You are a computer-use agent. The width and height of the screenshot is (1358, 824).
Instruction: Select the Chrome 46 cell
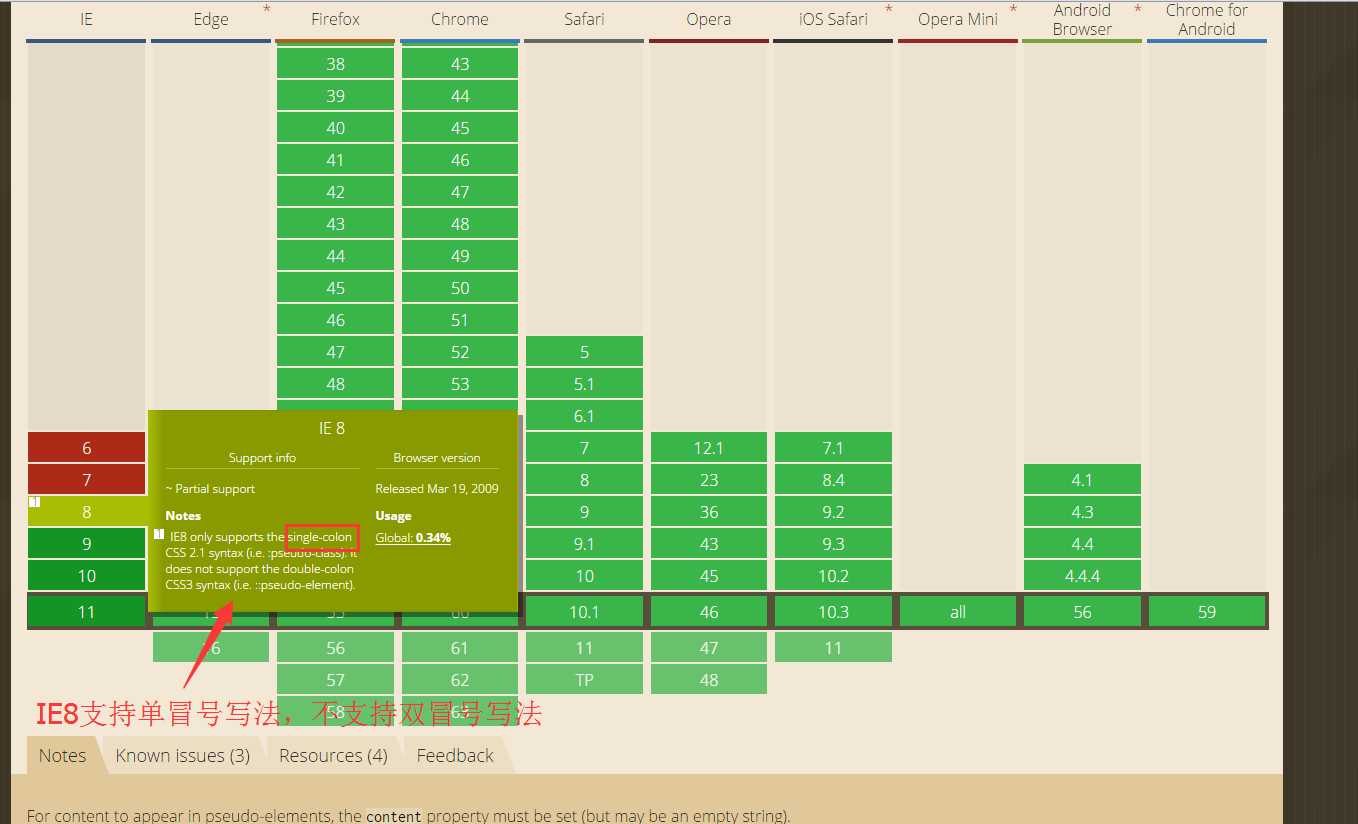460,160
